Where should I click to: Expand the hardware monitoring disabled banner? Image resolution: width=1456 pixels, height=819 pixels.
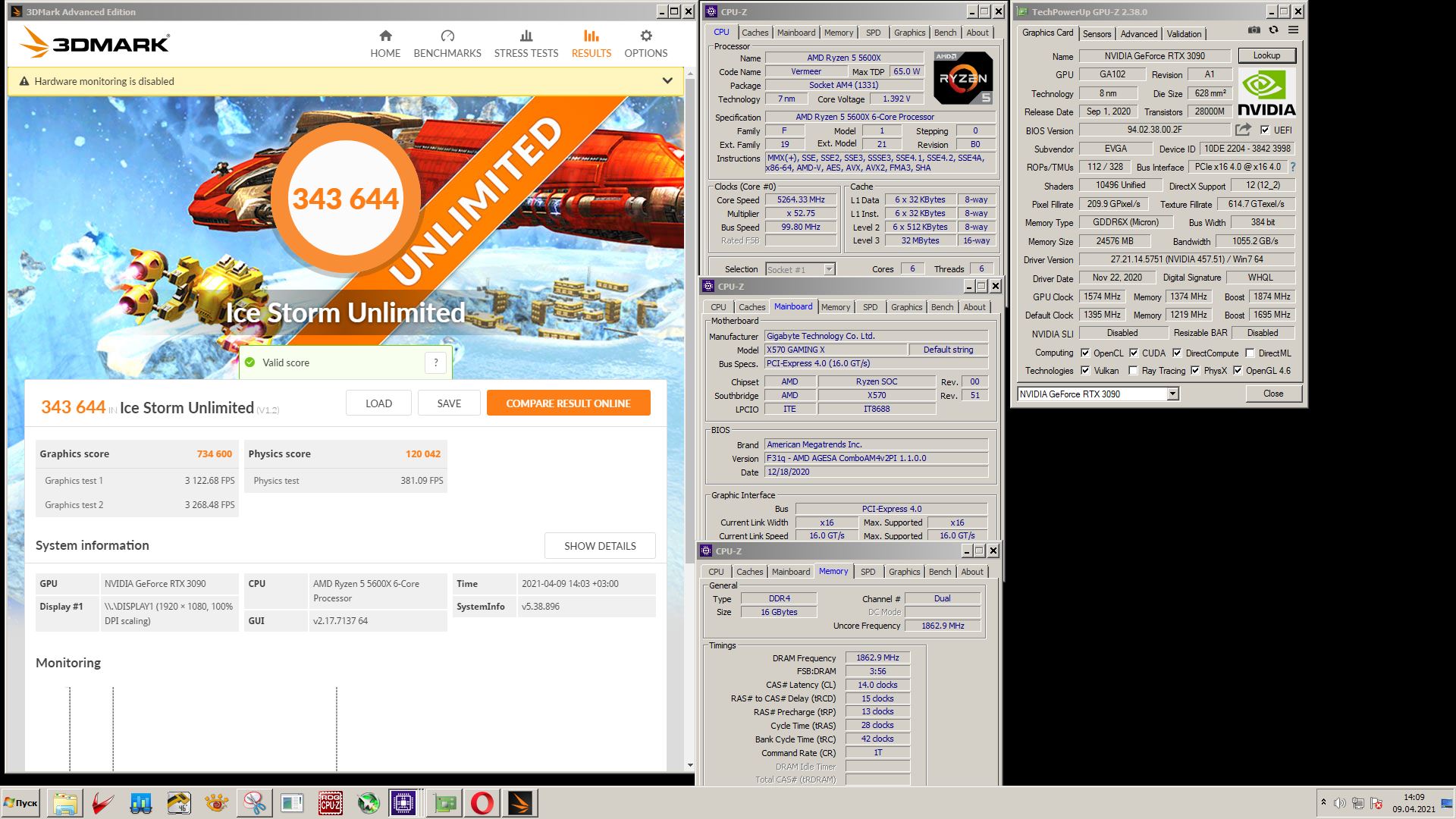pyautogui.click(x=667, y=81)
